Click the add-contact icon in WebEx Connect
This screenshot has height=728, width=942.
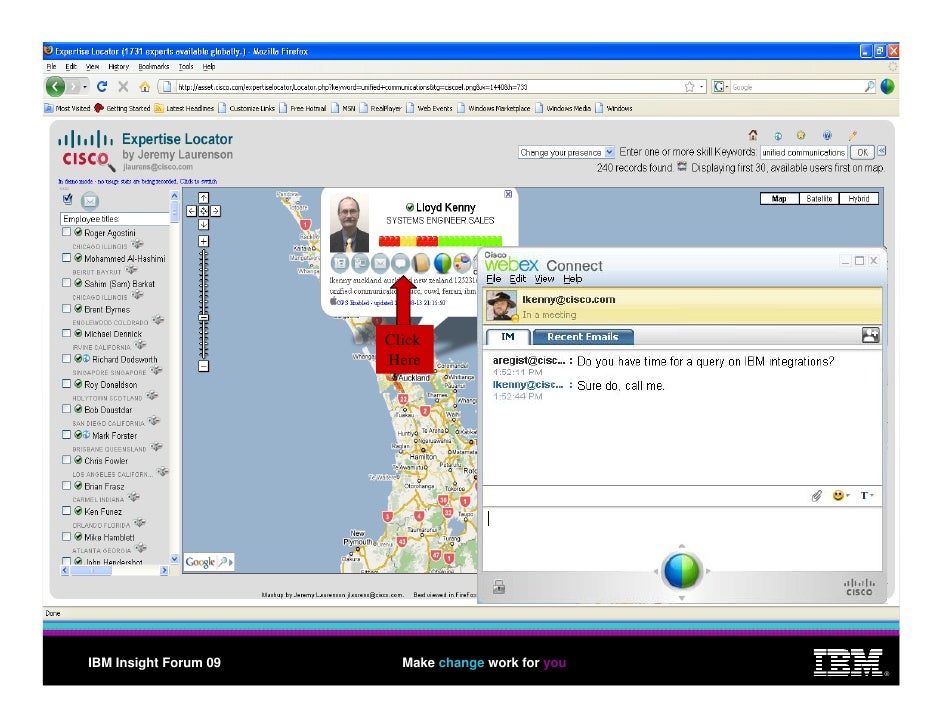point(871,335)
